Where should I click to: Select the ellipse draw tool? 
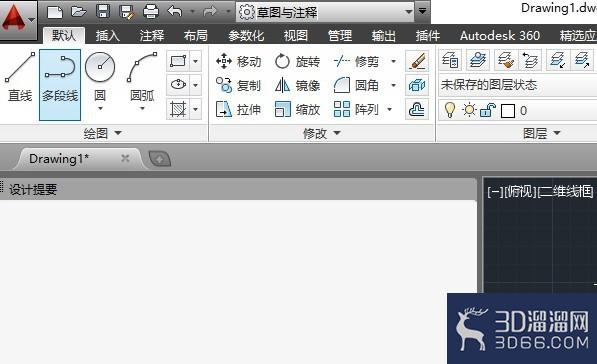pyautogui.click(x=178, y=85)
